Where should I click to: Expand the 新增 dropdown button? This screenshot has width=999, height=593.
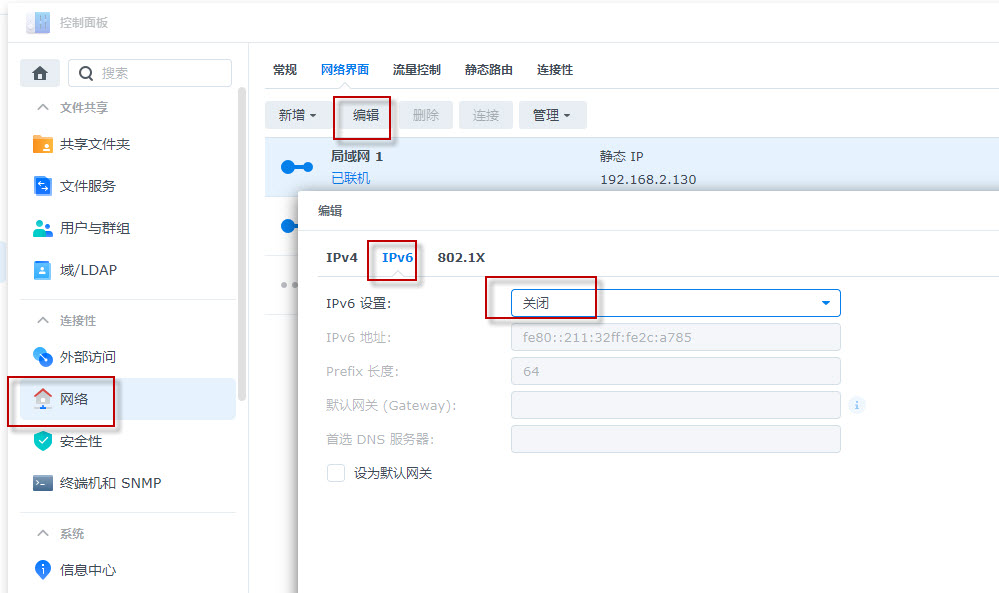click(297, 115)
